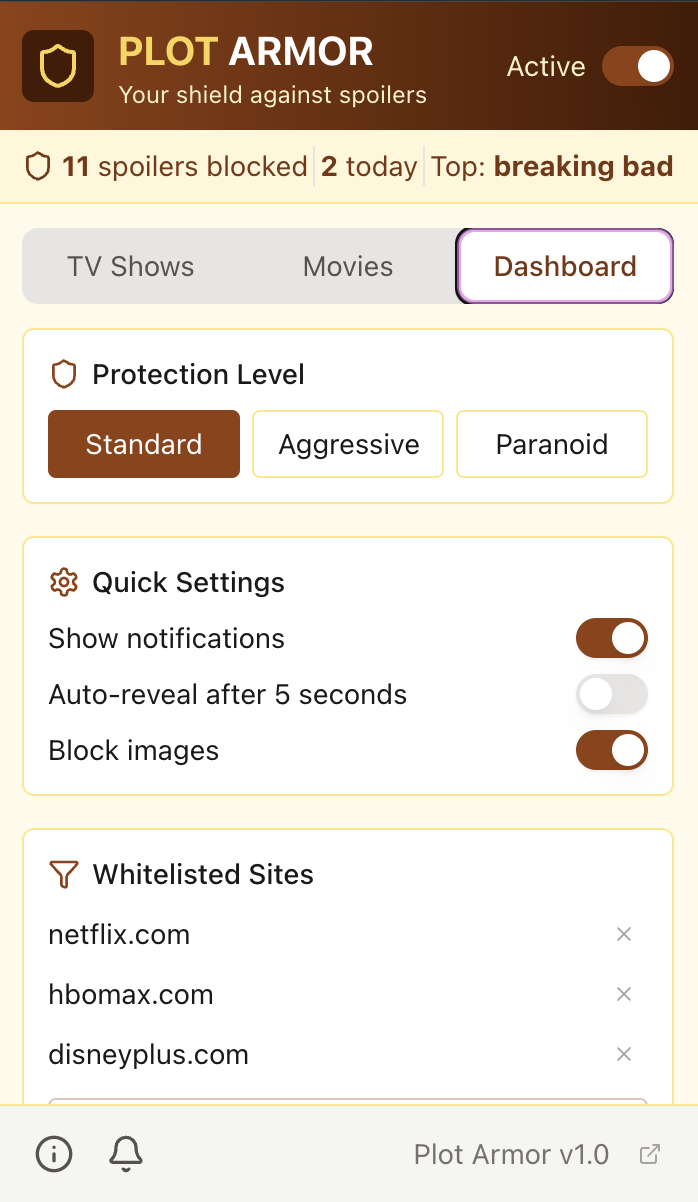
Task: Switch to the Movies tab
Action: click(x=347, y=266)
